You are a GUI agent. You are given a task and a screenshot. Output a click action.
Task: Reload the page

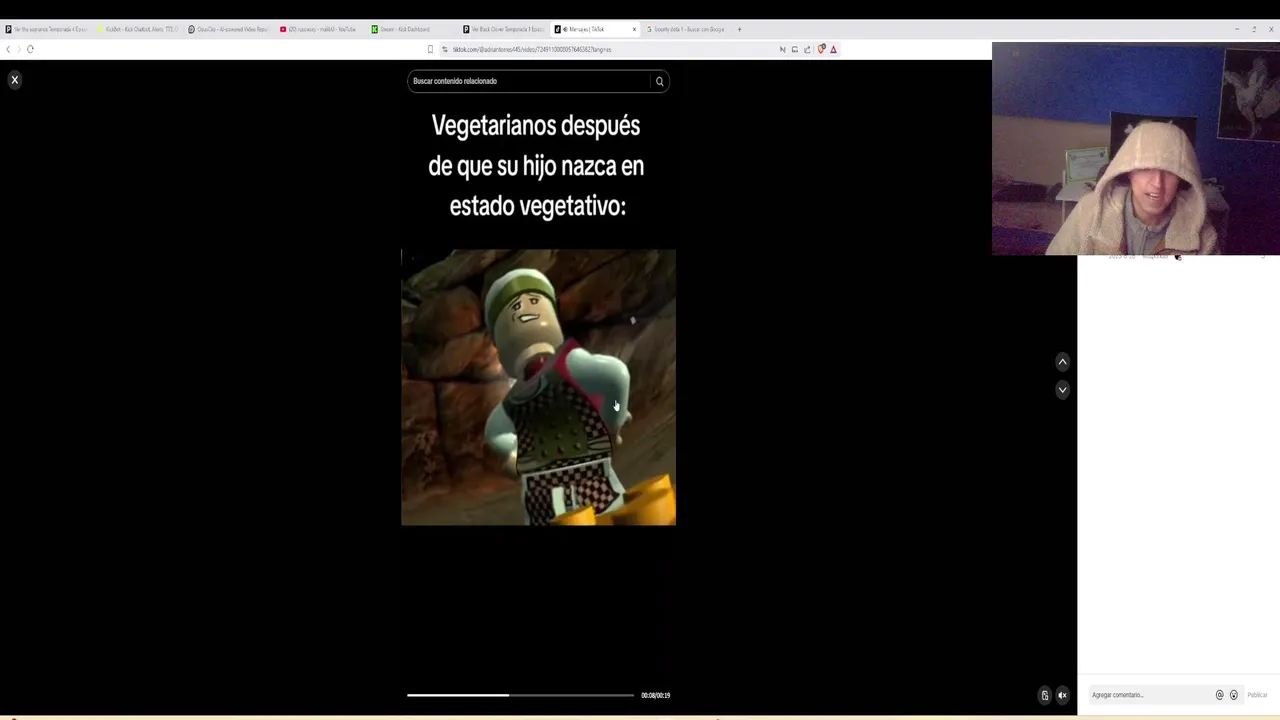point(30,49)
